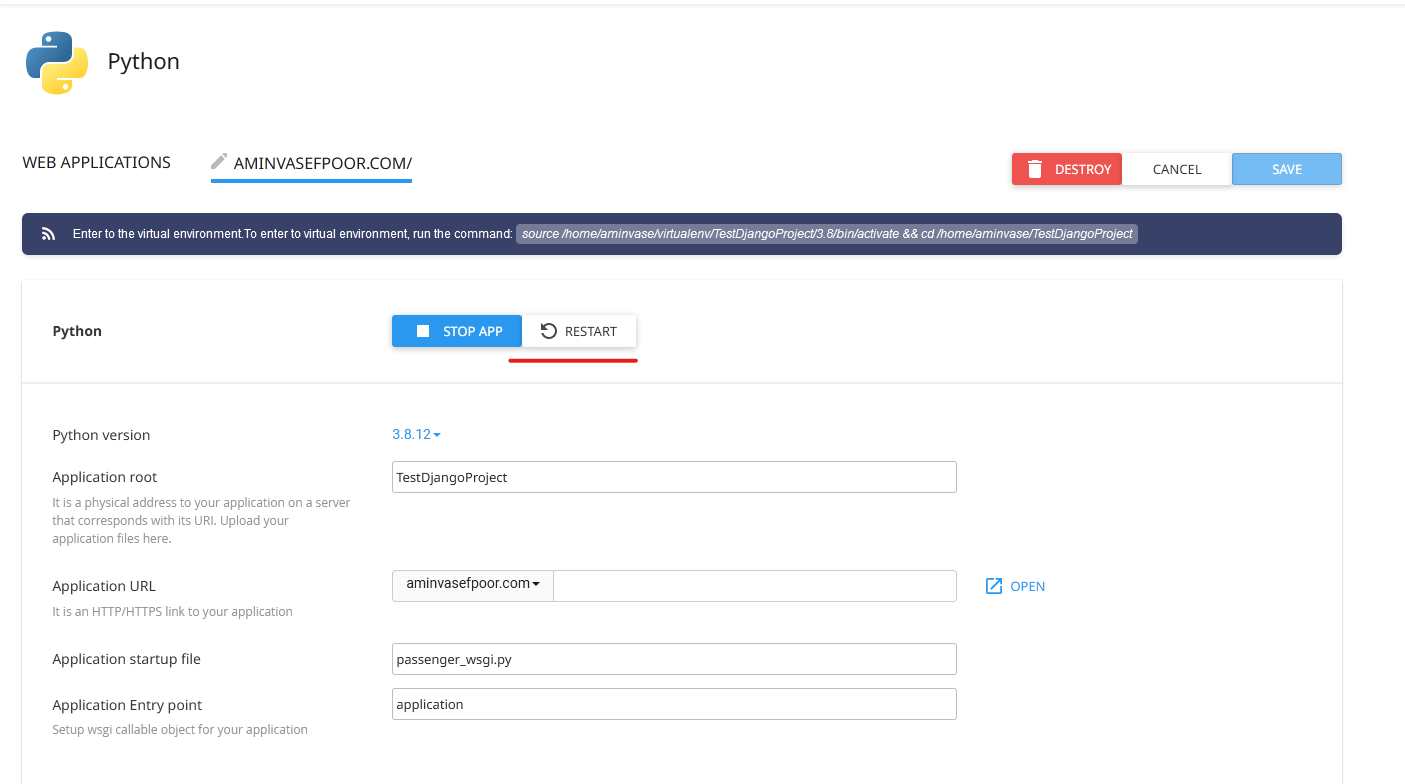
Task: Click the Application root input field
Action: coord(674,477)
